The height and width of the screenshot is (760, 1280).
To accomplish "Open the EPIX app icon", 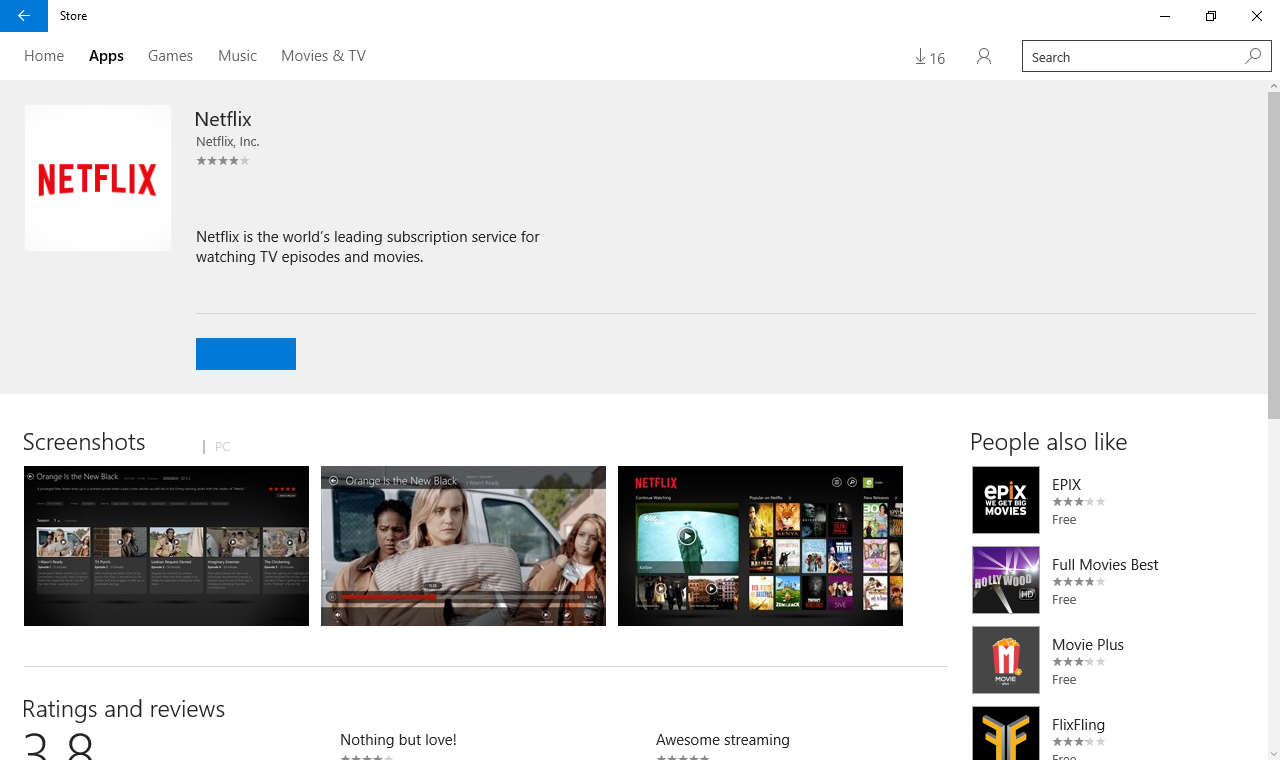I will click(1006, 500).
